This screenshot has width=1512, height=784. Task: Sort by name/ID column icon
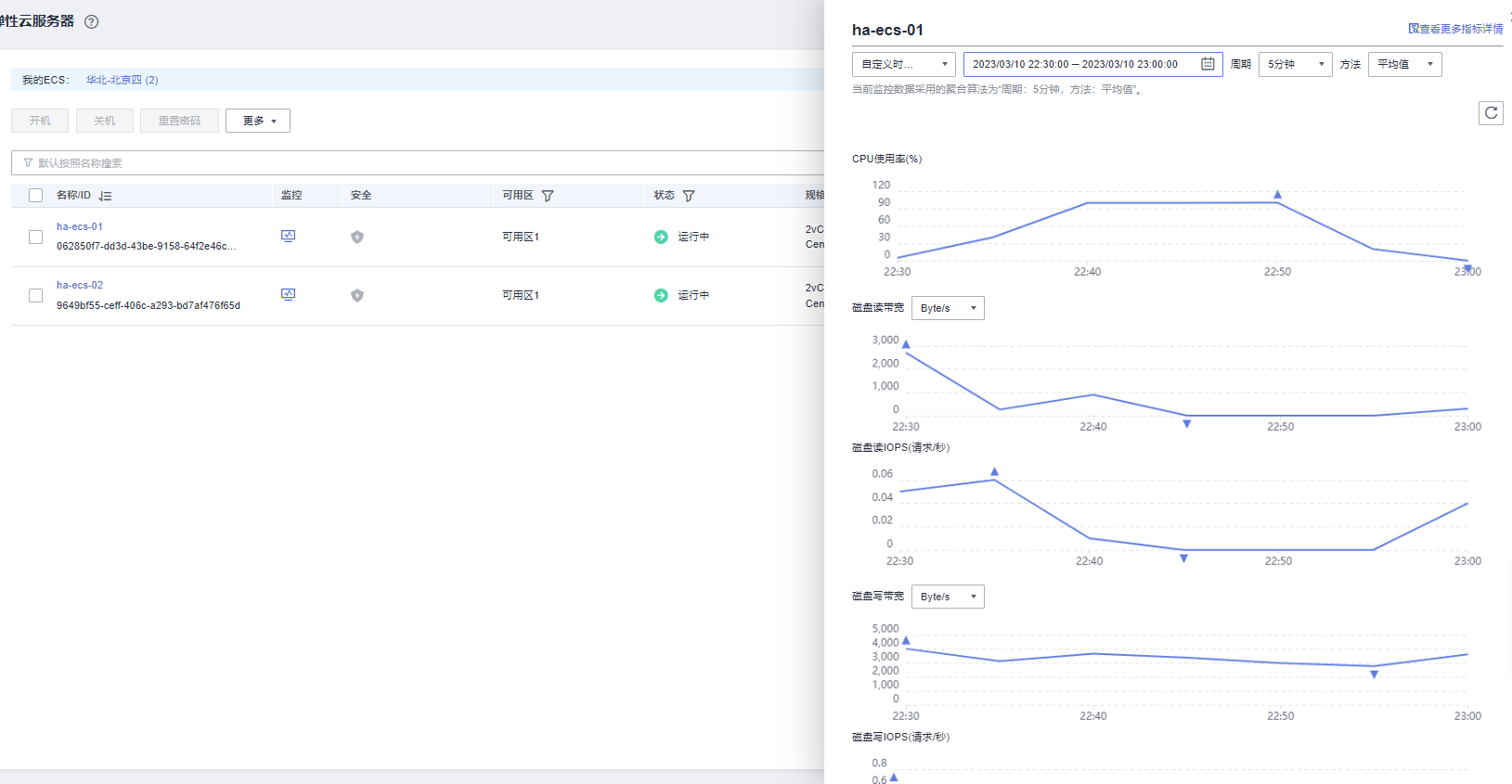pos(105,196)
